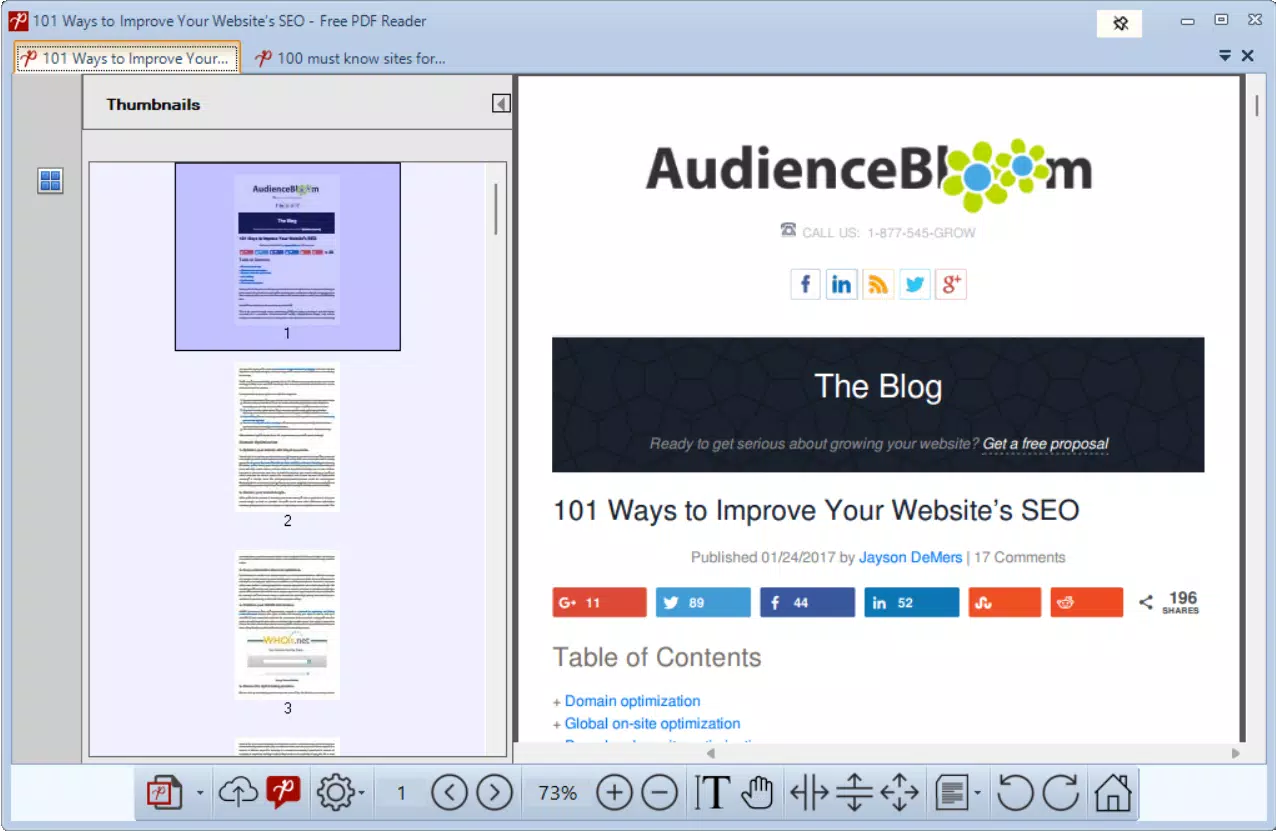Switch to '101 Ways to Improve Your...' tab
This screenshot has width=1276, height=831.
(x=127, y=58)
